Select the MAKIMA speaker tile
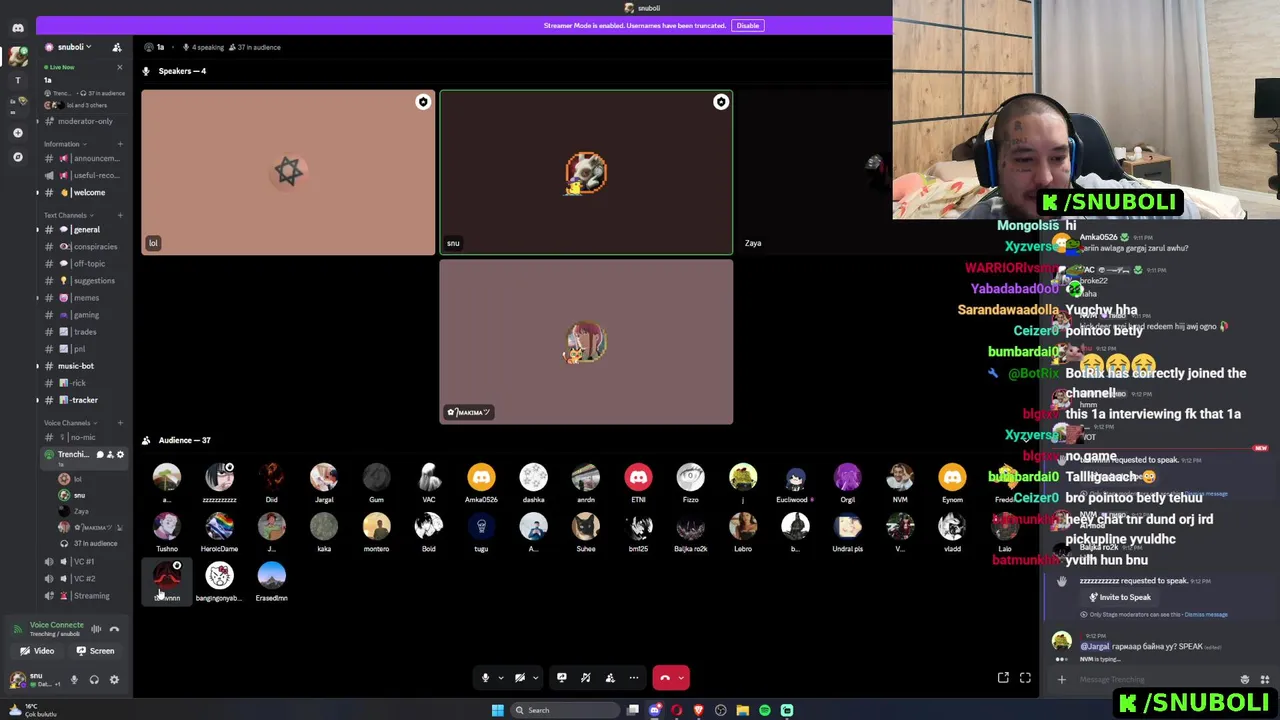 [x=586, y=342]
